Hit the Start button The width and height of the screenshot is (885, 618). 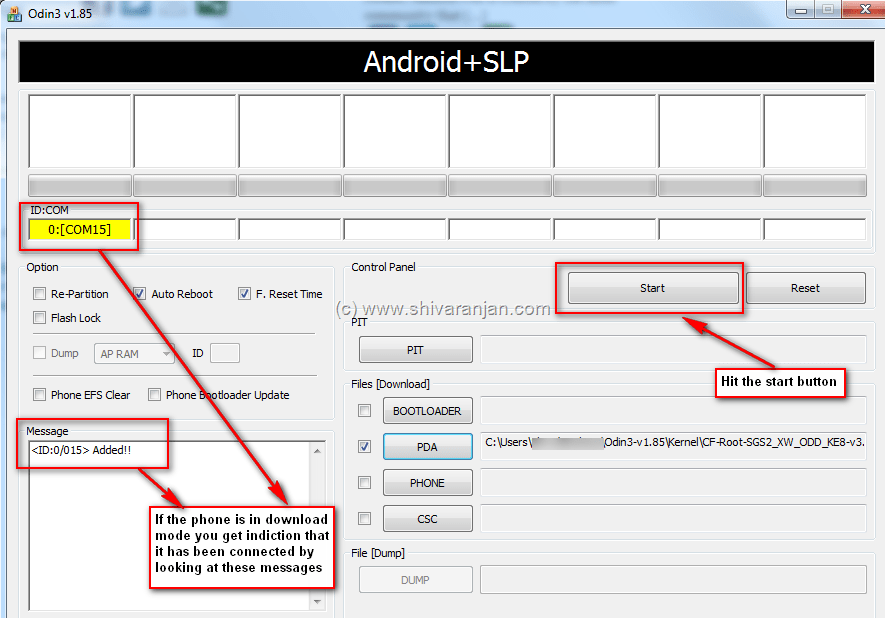pyautogui.click(x=653, y=288)
